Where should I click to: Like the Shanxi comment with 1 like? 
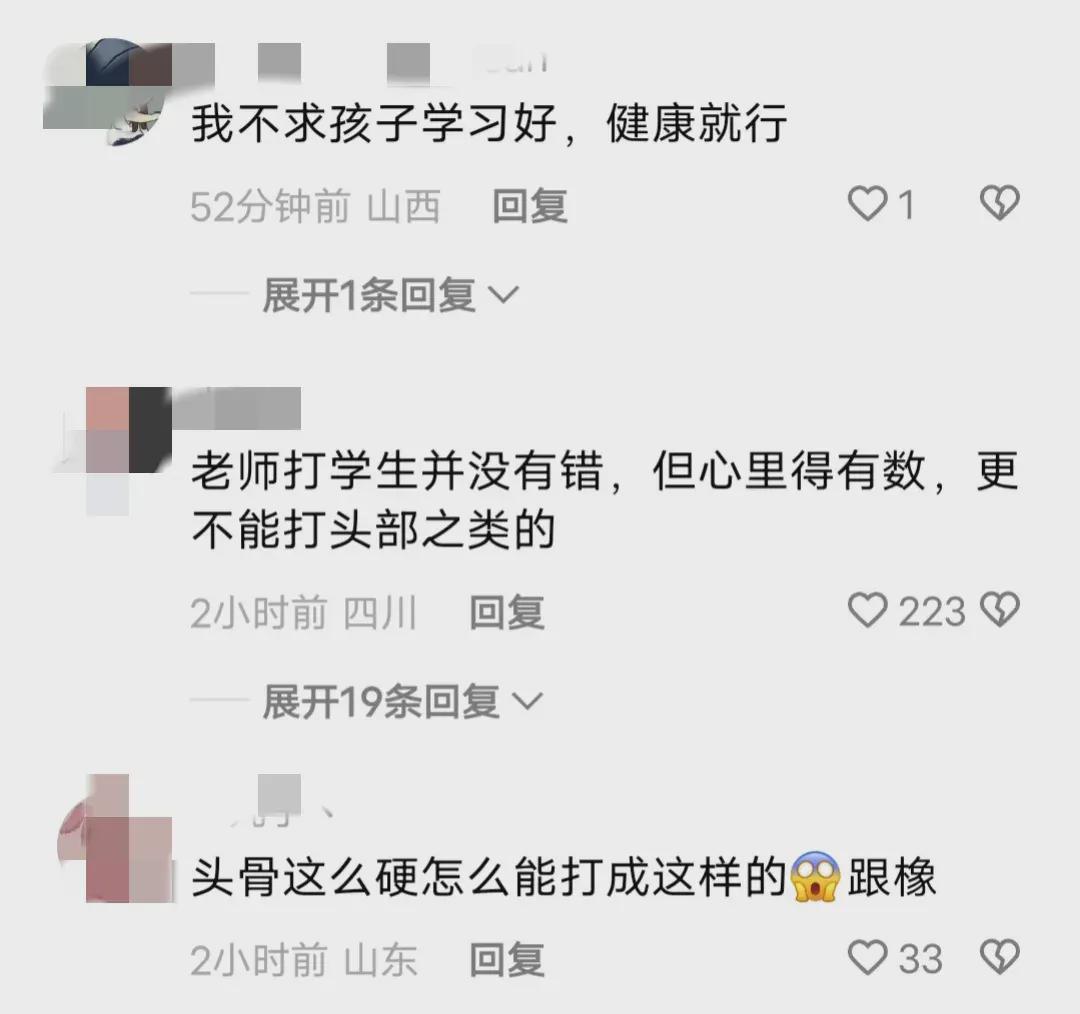pos(866,204)
